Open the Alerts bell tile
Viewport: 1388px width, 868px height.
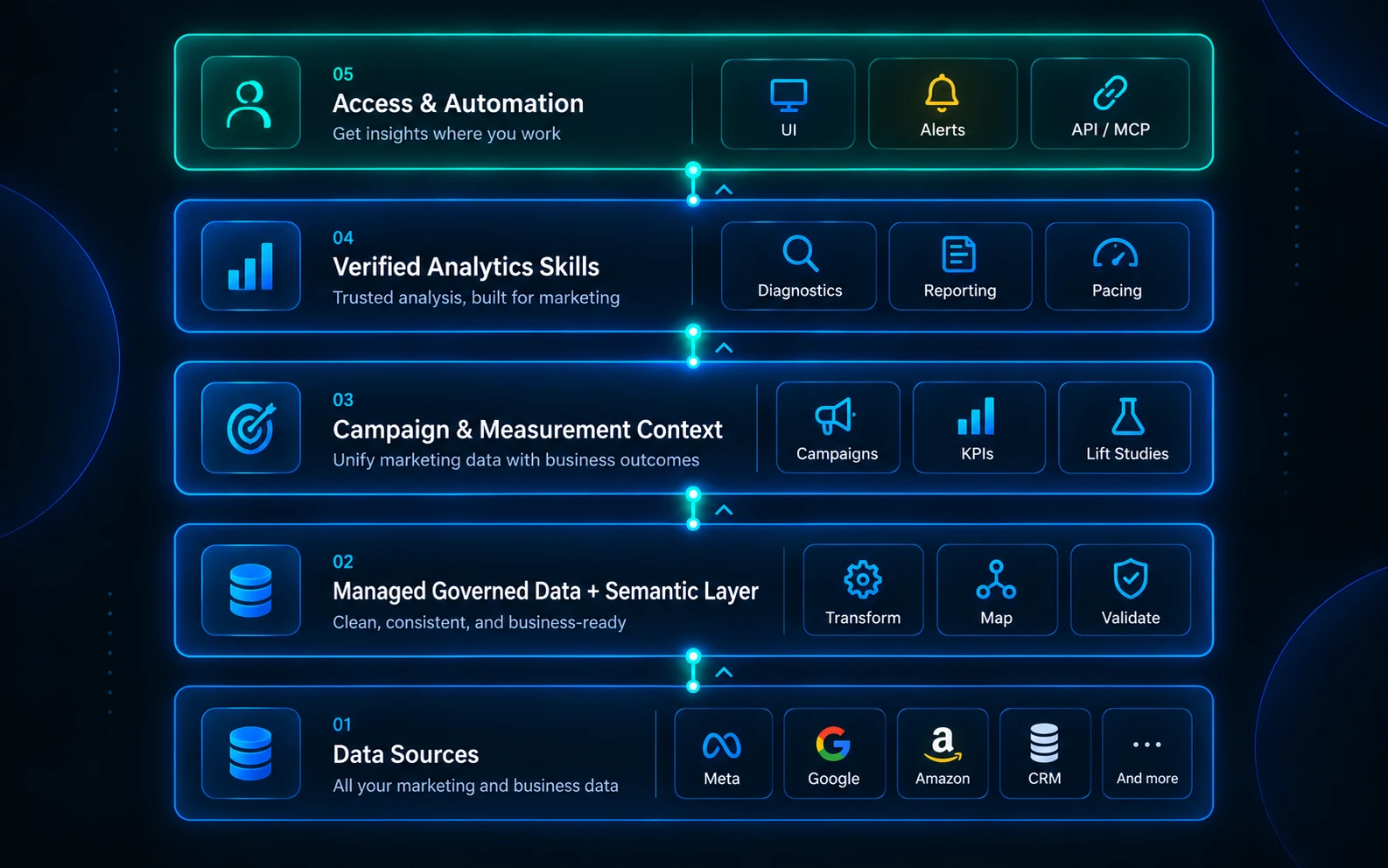943,104
